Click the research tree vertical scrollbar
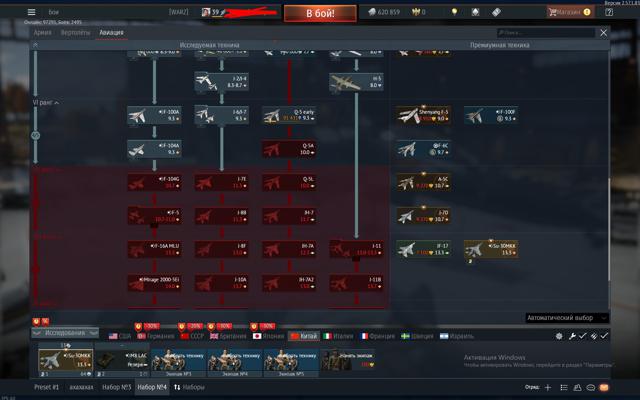Viewport: 640px width, 400px height. [x=609, y=229]
